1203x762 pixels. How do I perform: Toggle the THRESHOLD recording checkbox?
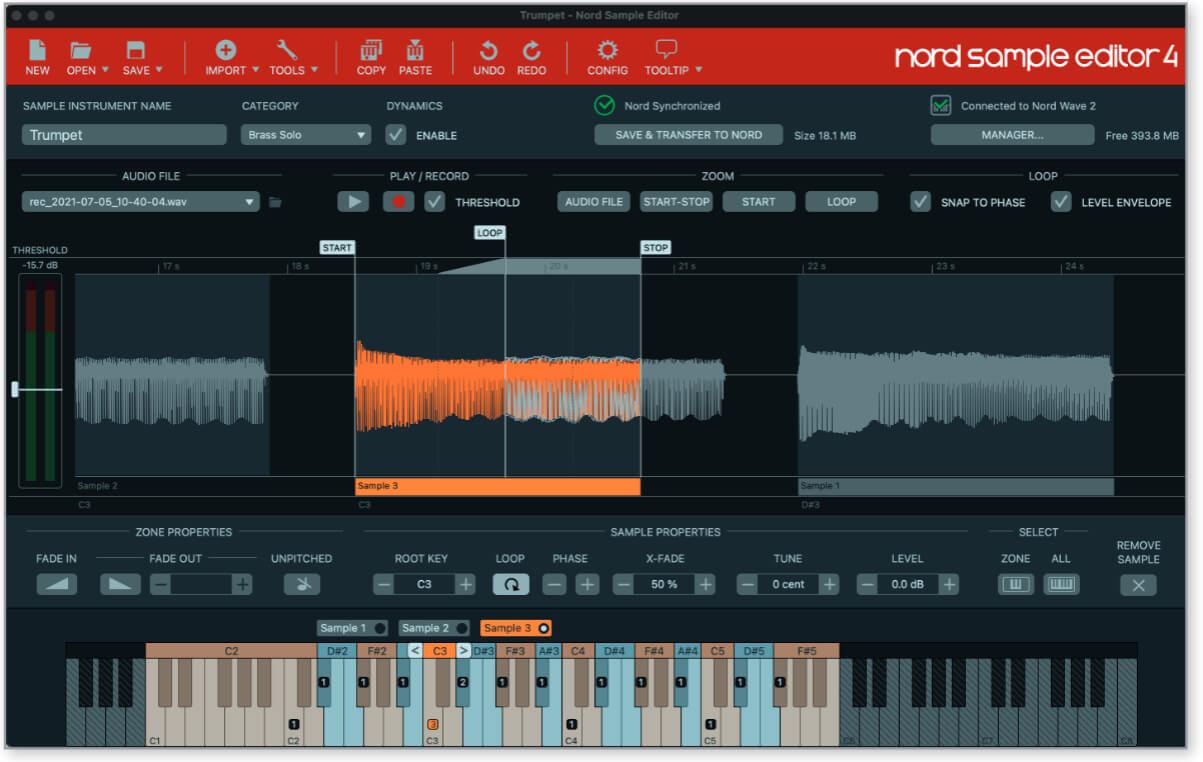[434, 202]
